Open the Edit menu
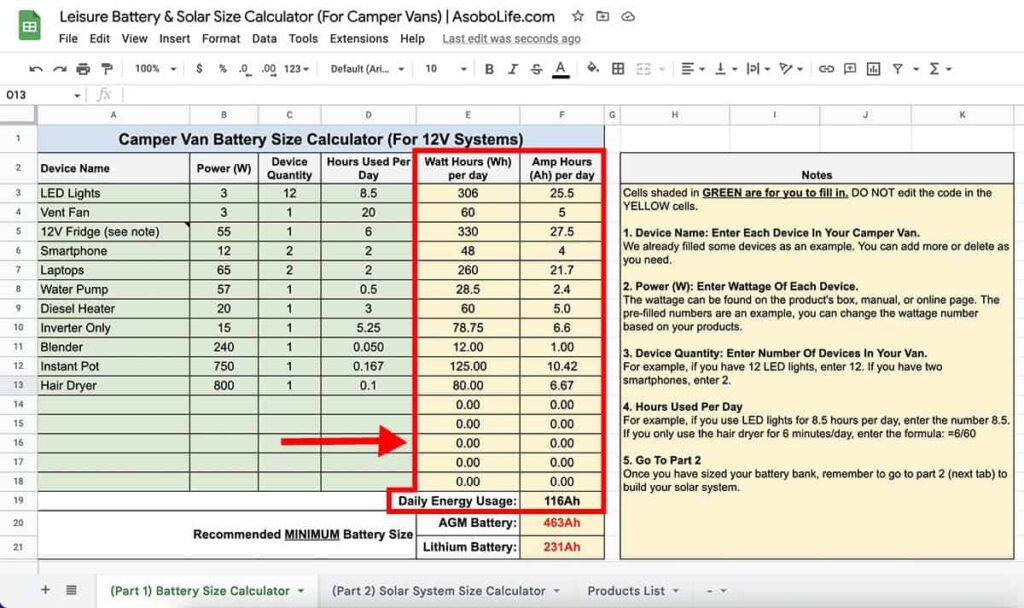The width and height of the screenshot is (1024, 608). click(x=99, y=39)
